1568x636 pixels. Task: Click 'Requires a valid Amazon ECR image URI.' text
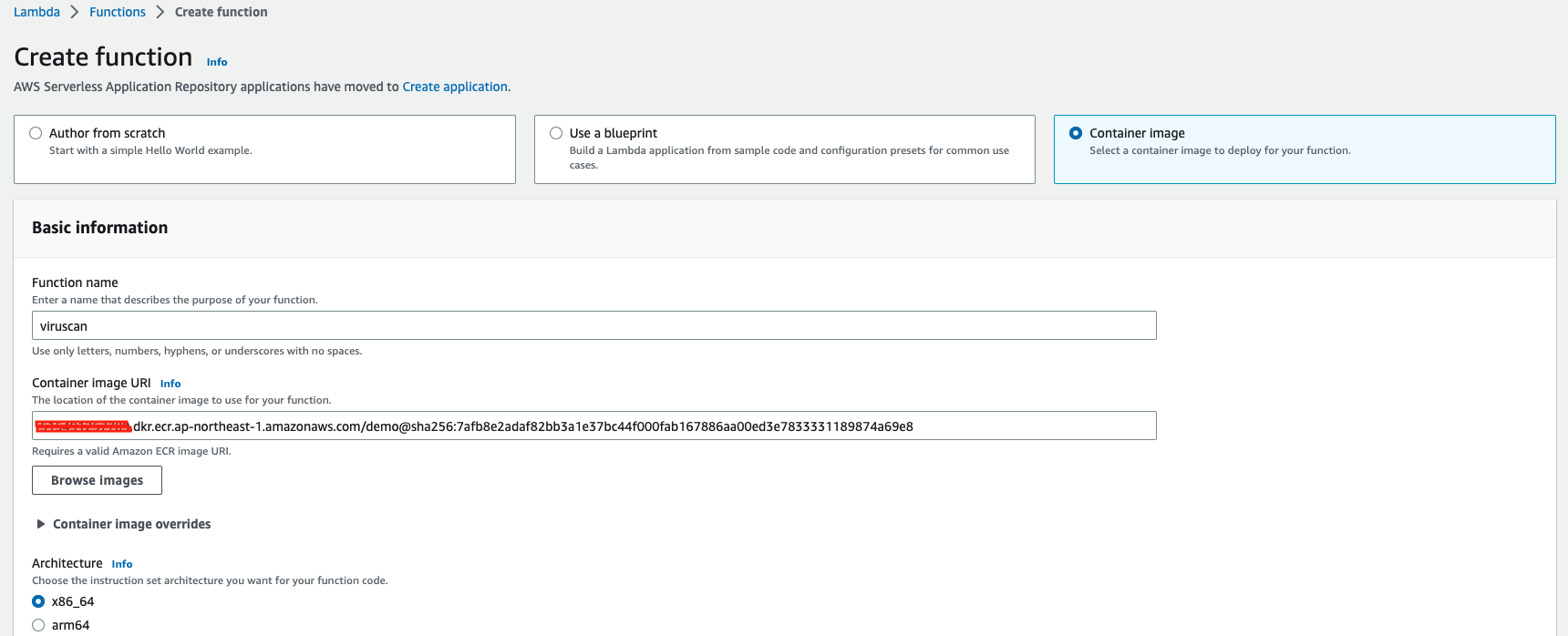[x=131, y=451]
